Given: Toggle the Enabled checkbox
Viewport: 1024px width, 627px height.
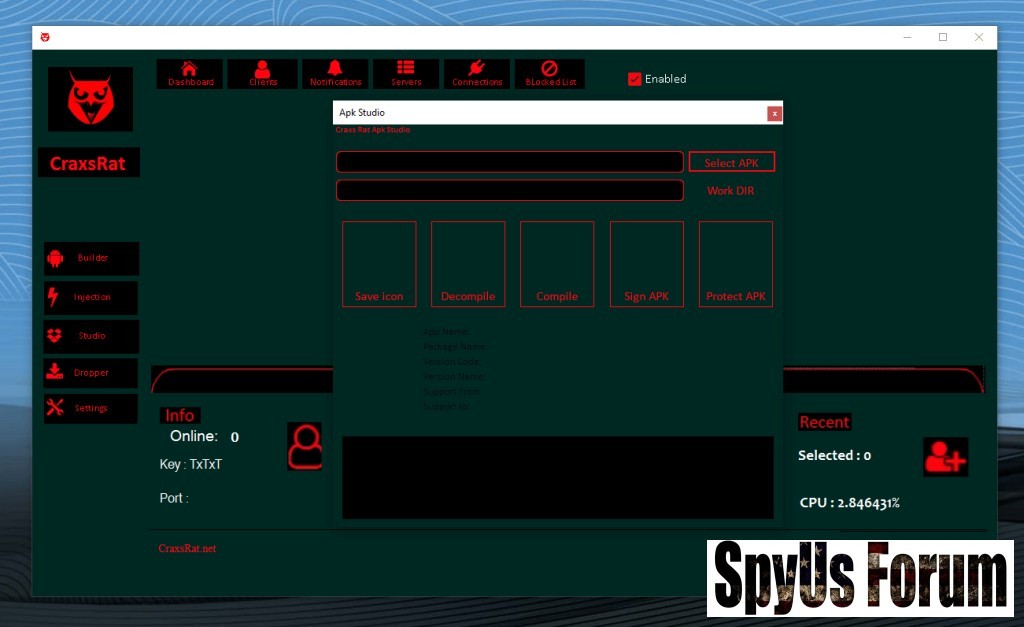Looking at the screenshot, I should [x=634, y=79].
